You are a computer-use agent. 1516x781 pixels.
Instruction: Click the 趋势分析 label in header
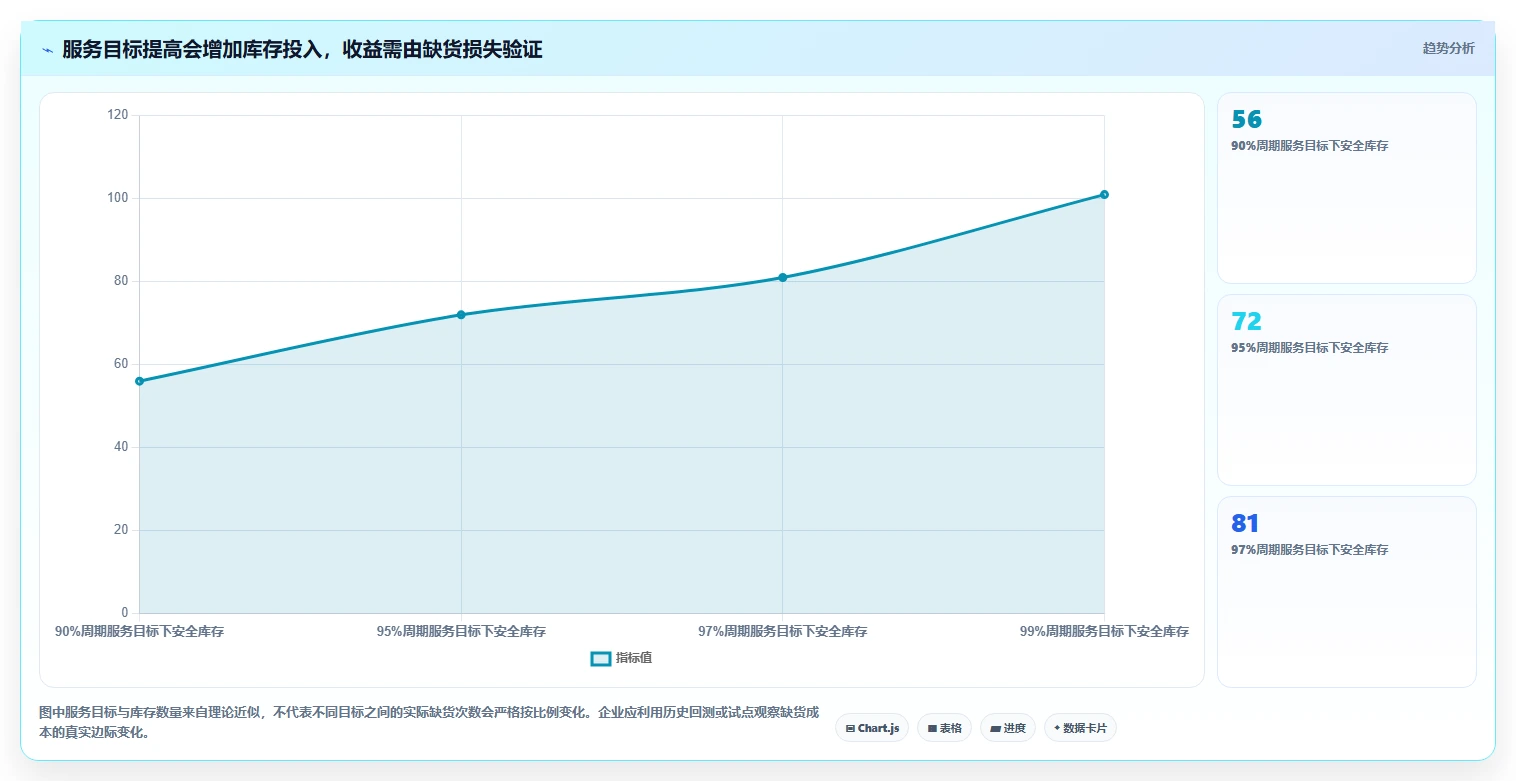(x=1448, y=48)
